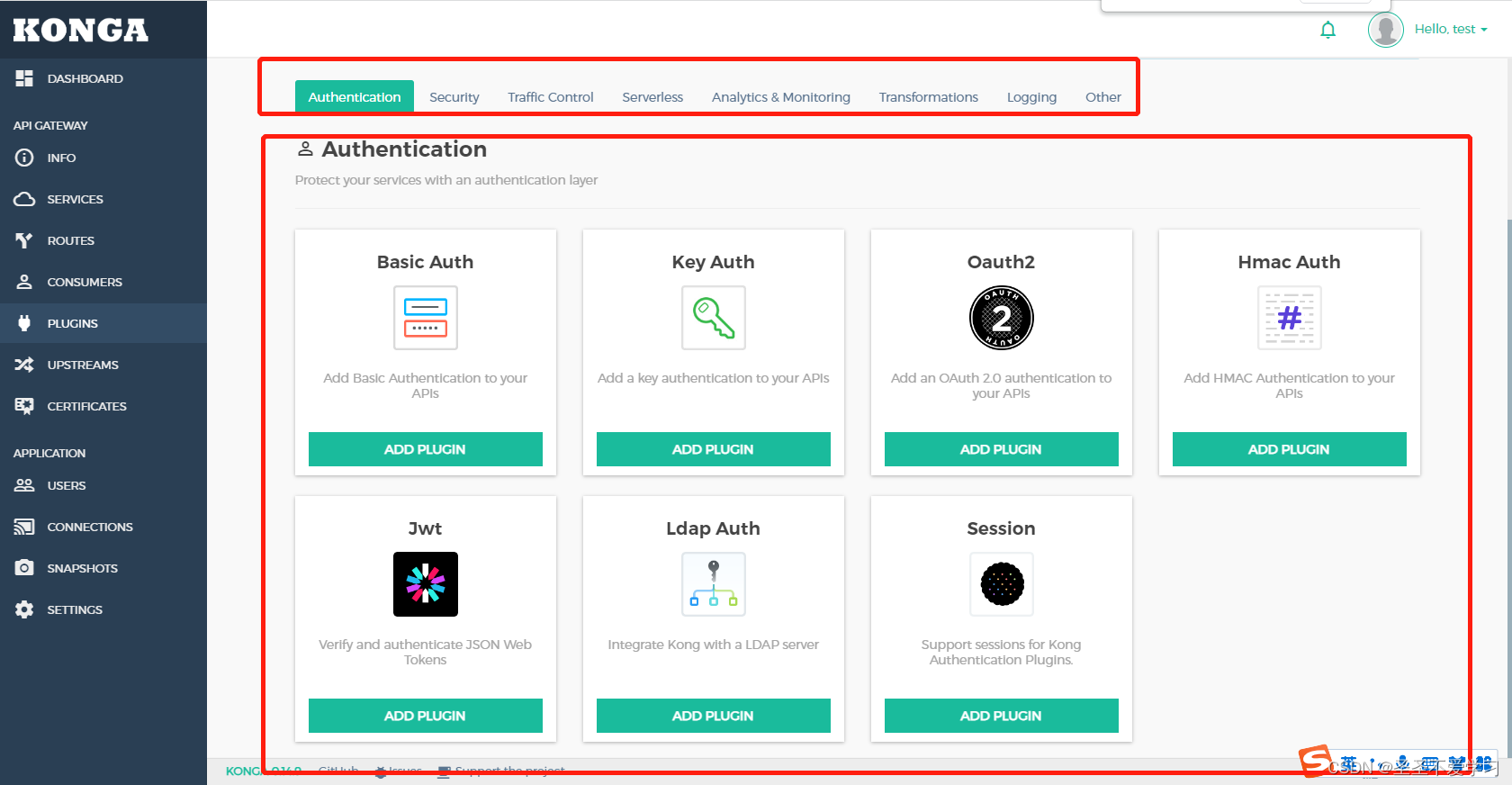Go to SERVICES in sidebar

103,199
